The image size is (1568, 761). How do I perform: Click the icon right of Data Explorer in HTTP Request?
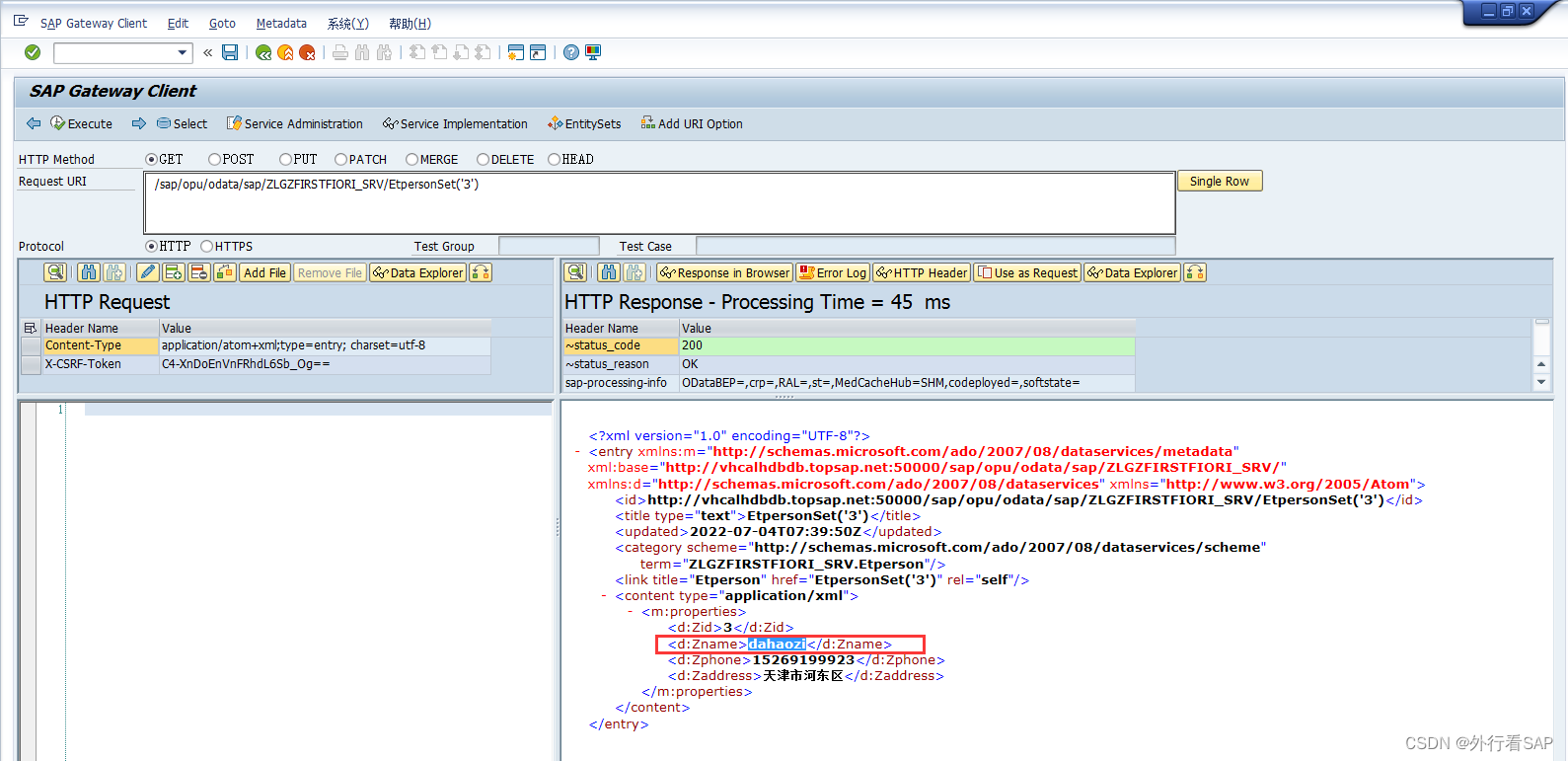point(481,272)
